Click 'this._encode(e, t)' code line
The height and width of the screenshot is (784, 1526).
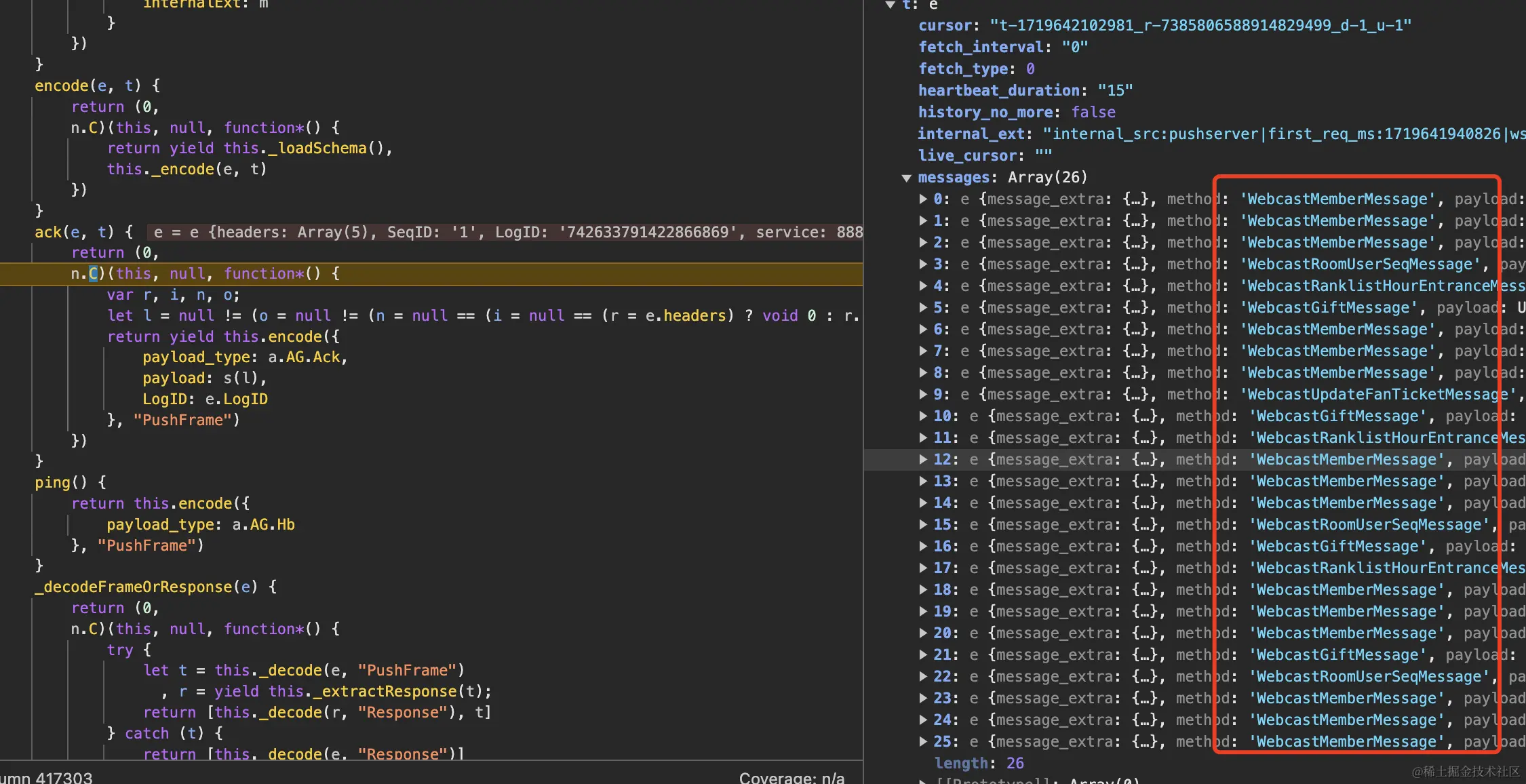pyautogui.click(x=187, y=170)
